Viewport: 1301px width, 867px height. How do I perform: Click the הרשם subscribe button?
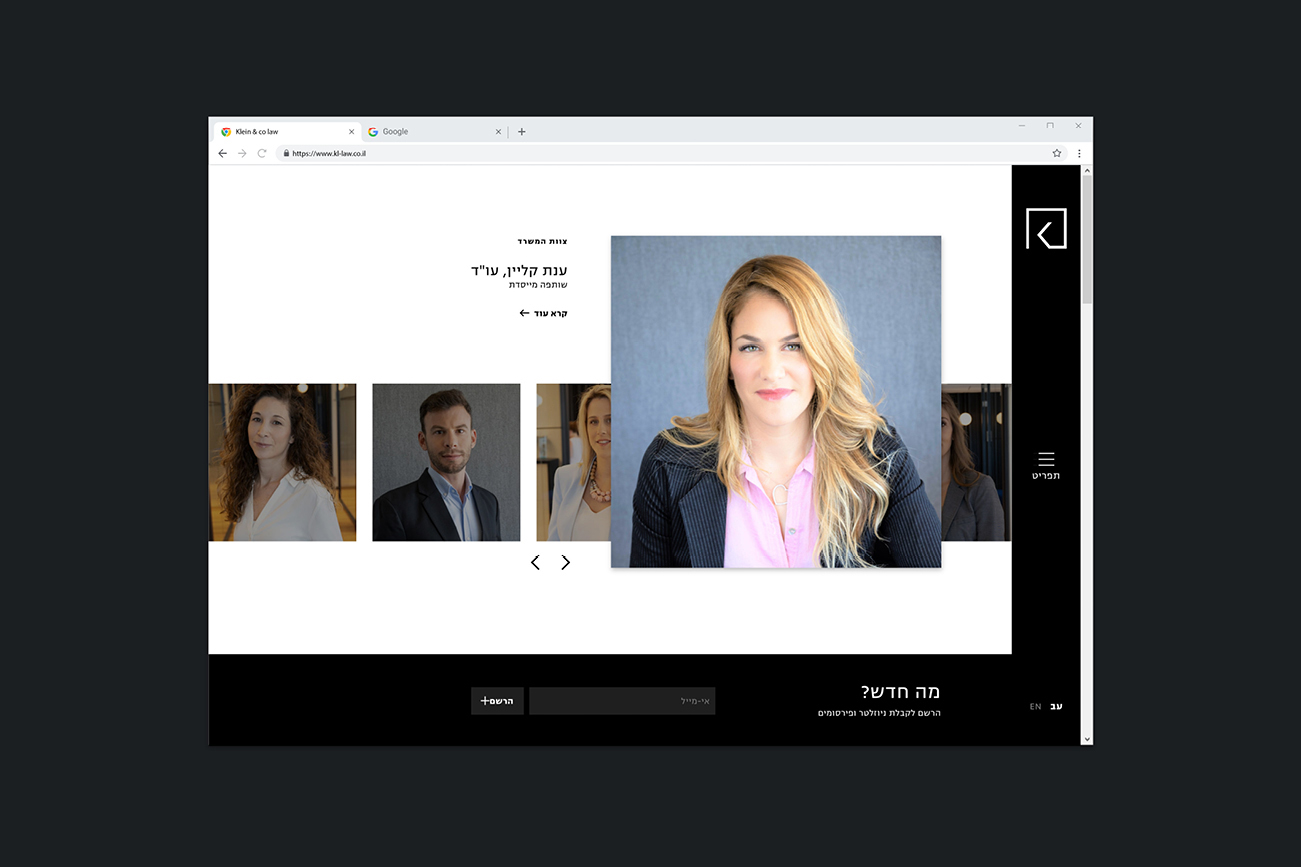pyautogui.click(x=497, y=701)
